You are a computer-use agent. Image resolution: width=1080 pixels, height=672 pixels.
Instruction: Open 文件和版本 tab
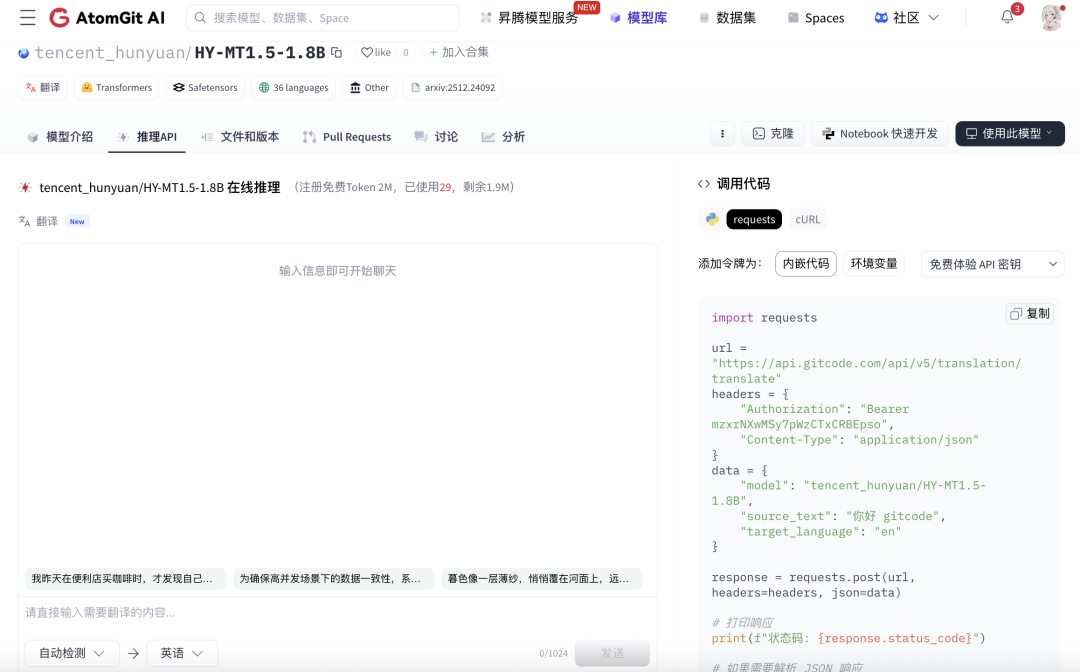tap(240, 137)
